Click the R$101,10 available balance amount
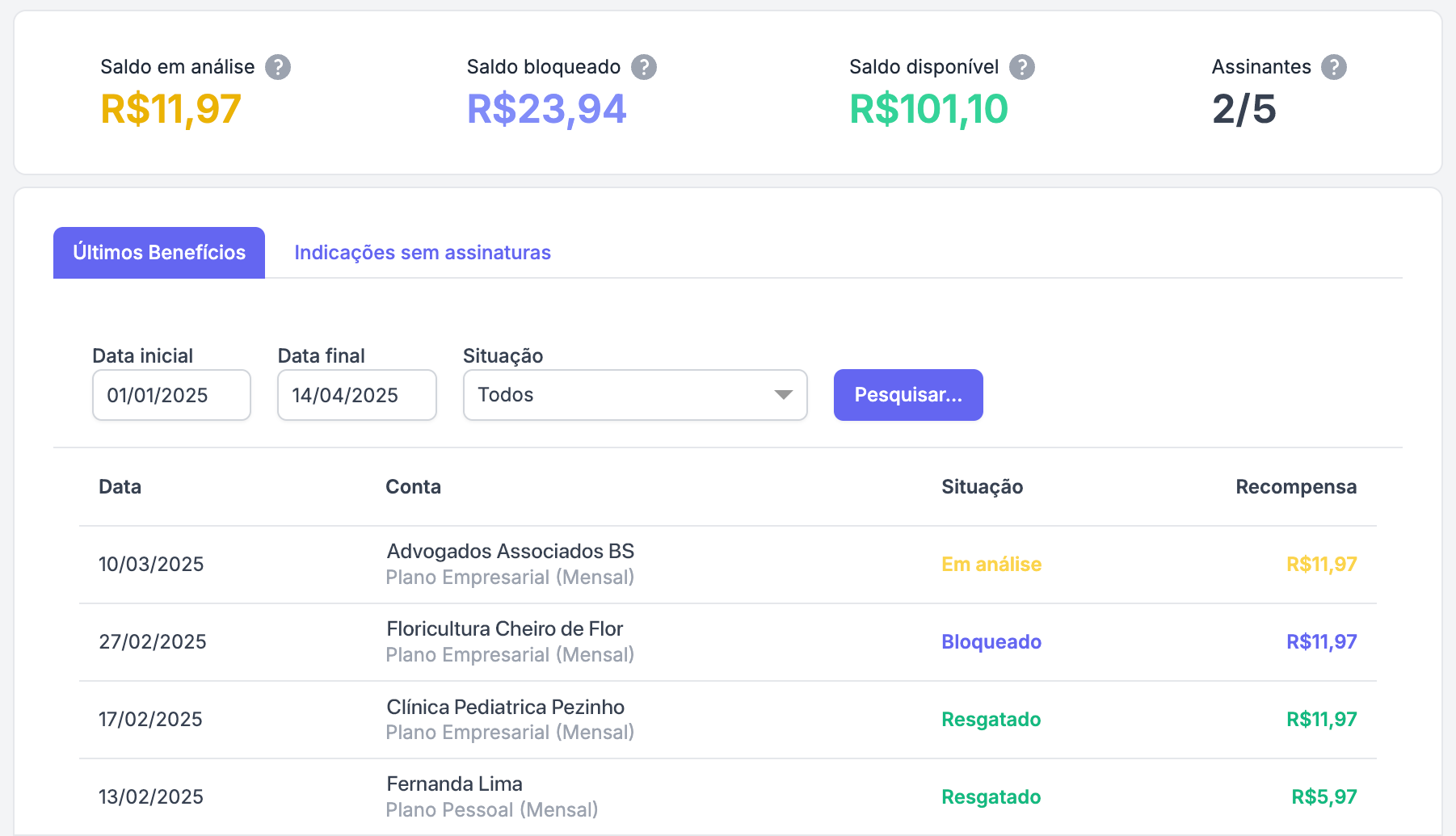1456x836 pixels. [928, 109]
